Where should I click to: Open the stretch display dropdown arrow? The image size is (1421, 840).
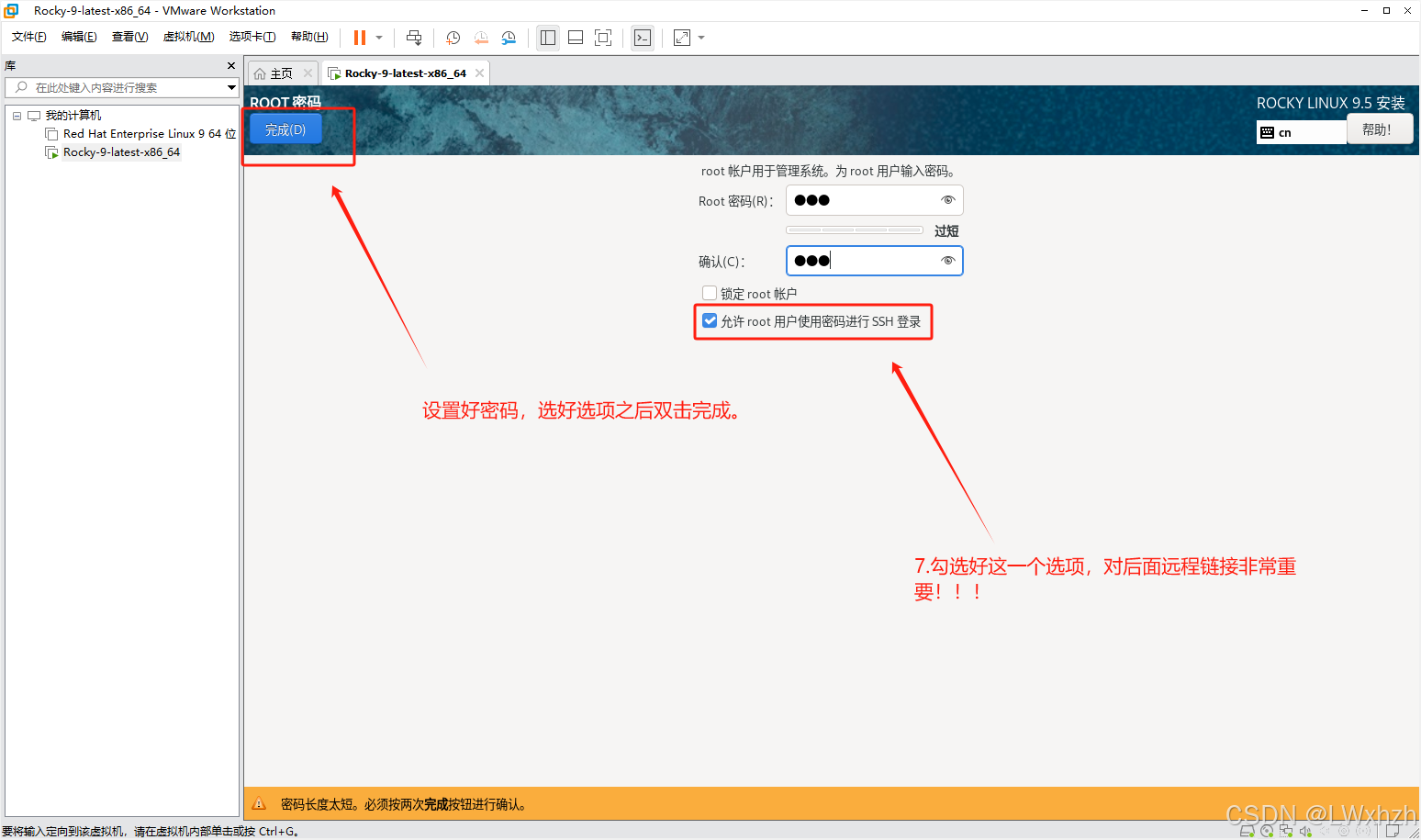(x=701, y=38)
